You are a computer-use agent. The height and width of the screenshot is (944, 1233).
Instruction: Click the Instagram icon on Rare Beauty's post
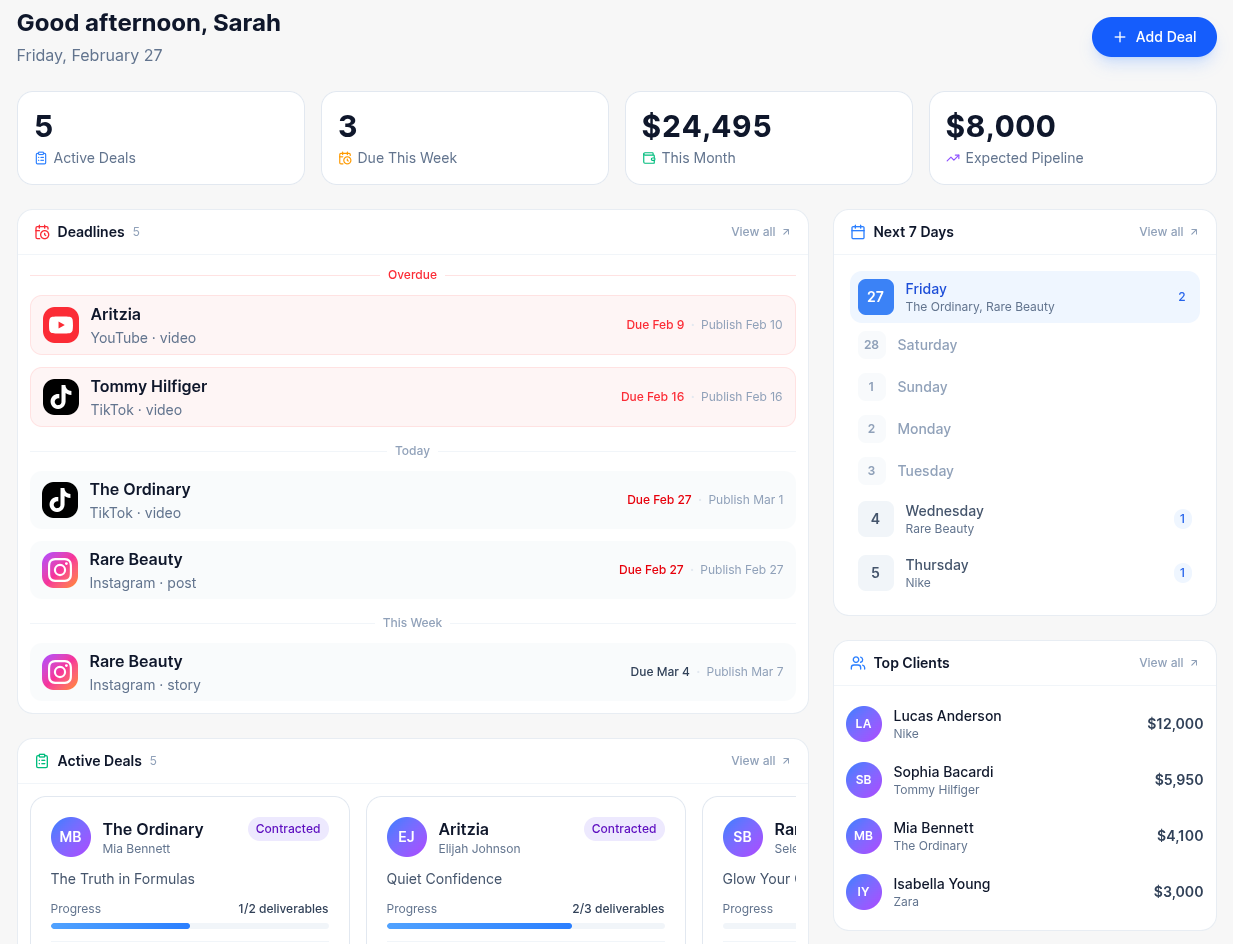pyautogui.click(x=60, y=570)
